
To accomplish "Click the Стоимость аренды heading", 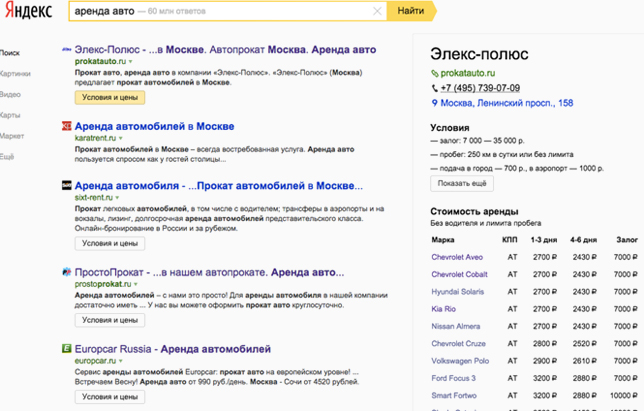I will point(474,212).
